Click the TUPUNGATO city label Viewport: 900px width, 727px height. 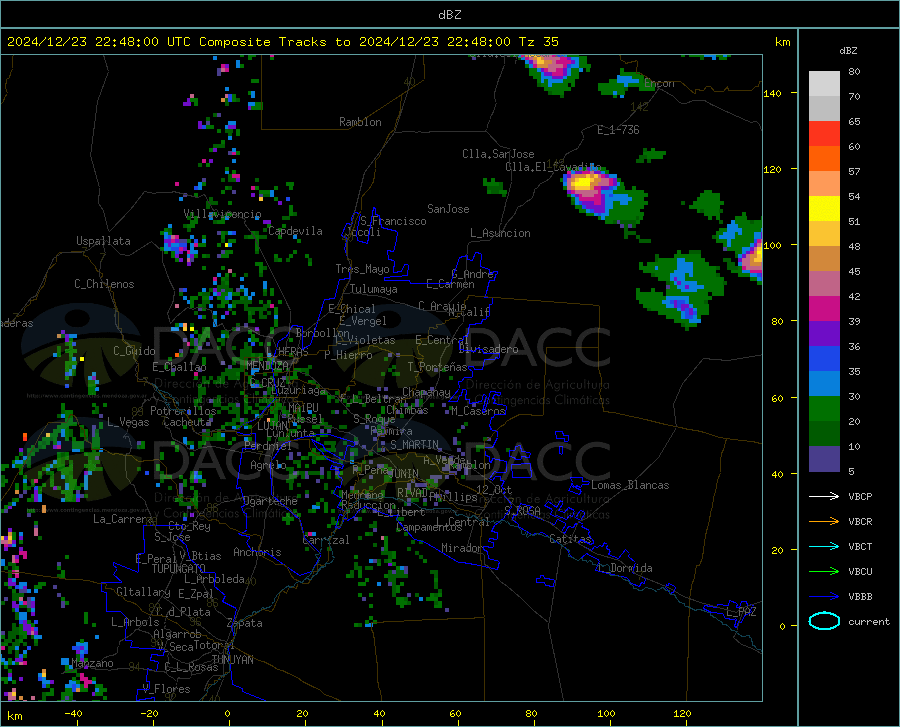(179, 569)
